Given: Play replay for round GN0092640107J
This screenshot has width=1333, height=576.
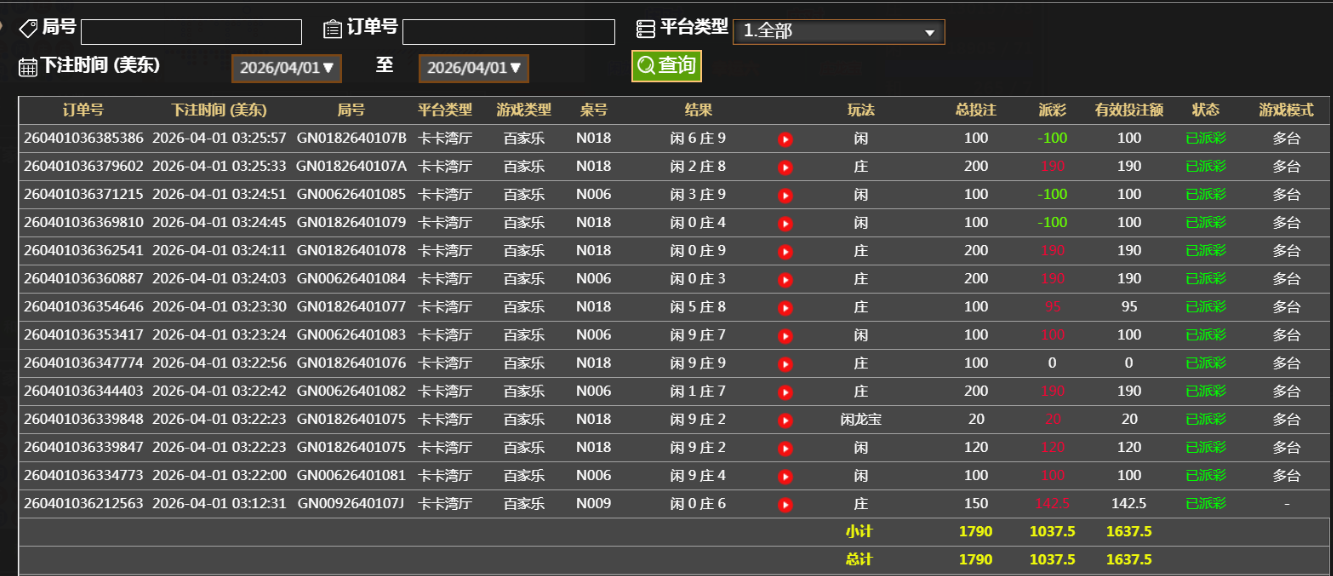Looking at the screenshot, I should 785,505.
